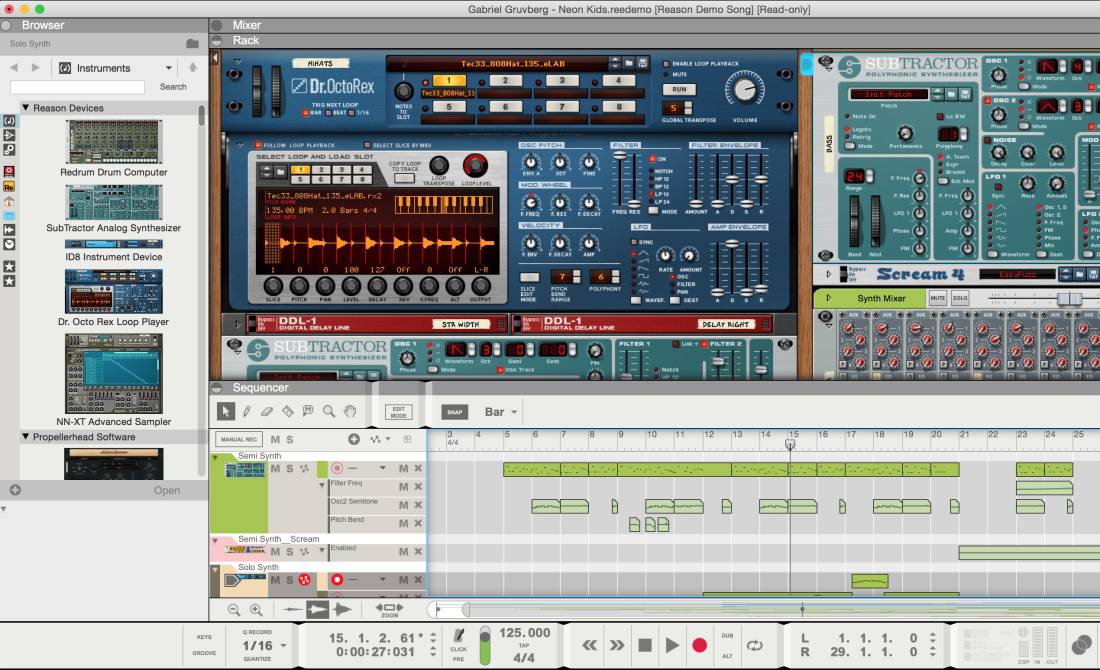
Task: Click the playhead marker at bar 15
Action: point(790,443)
